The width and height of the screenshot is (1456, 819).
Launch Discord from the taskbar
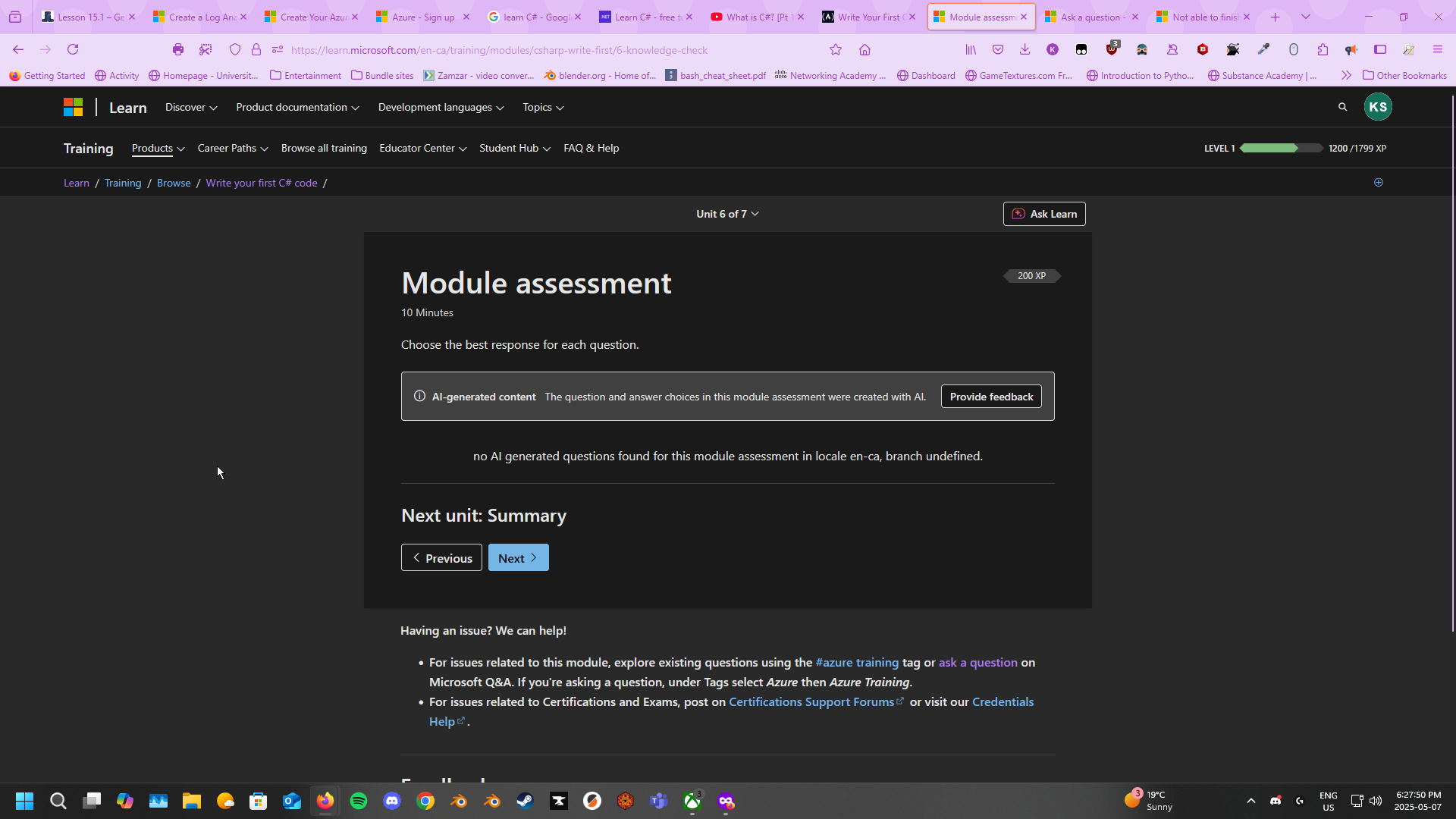point(392,801)
